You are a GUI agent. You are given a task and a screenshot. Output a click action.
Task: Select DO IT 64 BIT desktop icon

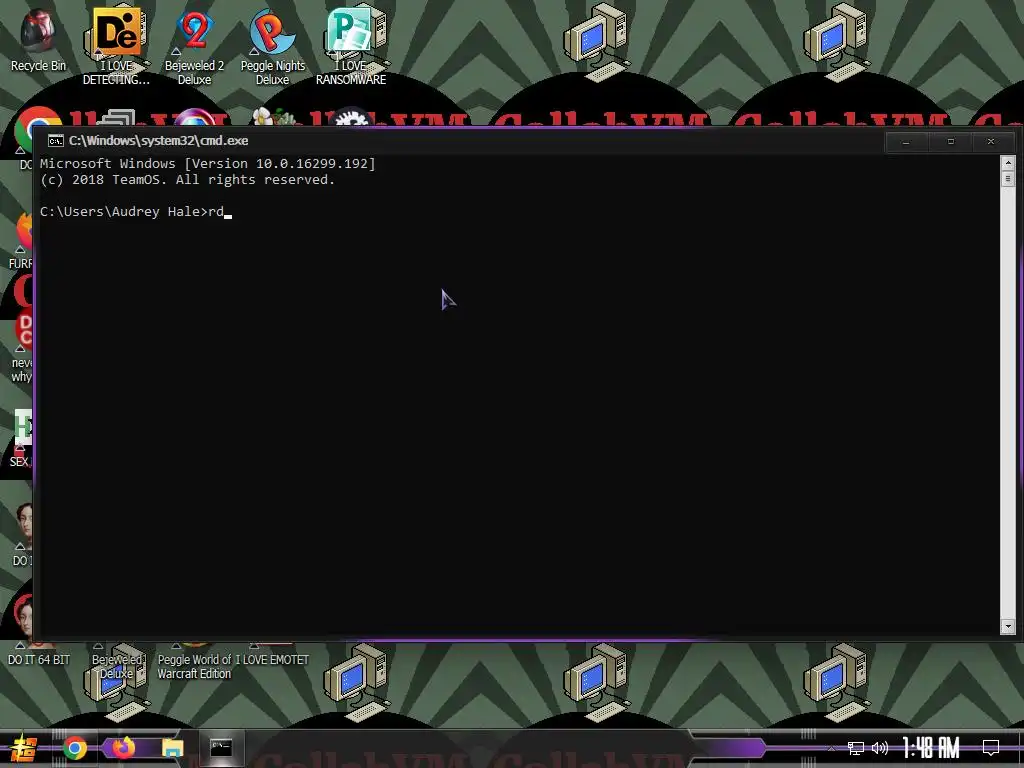pos(39,660)
